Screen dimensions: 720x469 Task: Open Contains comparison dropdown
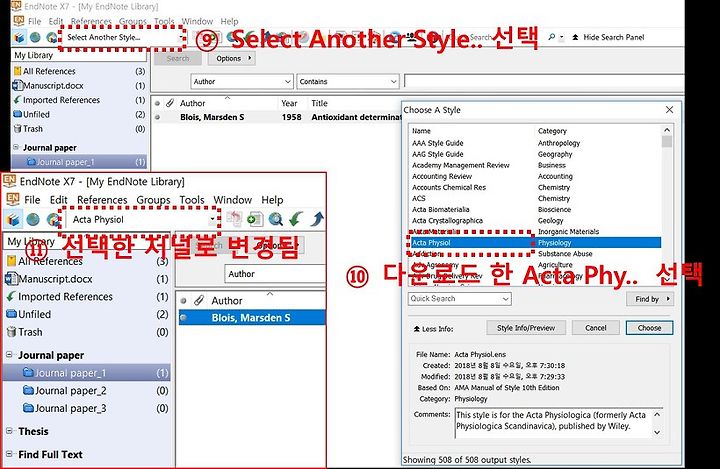click(x=394, y=81)
